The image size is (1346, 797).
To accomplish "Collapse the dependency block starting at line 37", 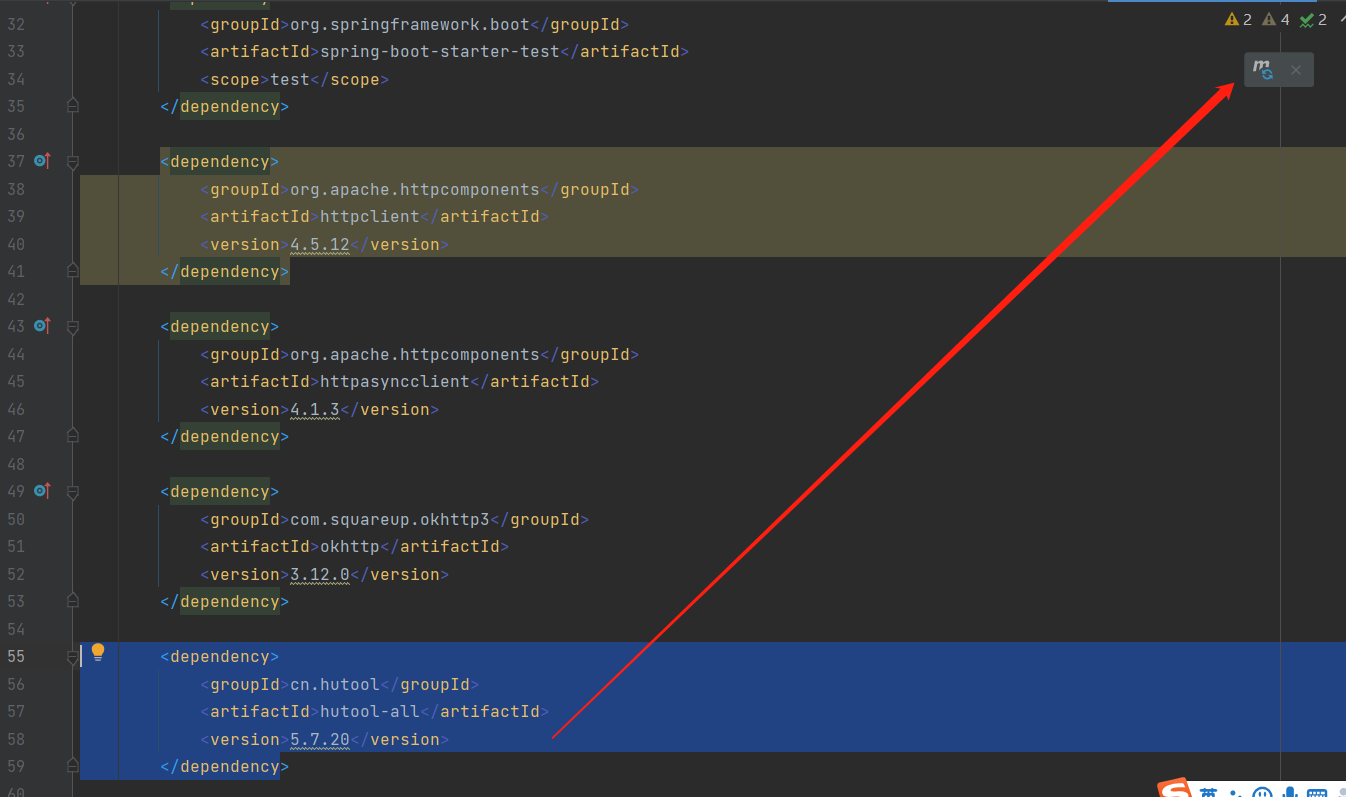I will pyautogui.click(x=72, y=162).
